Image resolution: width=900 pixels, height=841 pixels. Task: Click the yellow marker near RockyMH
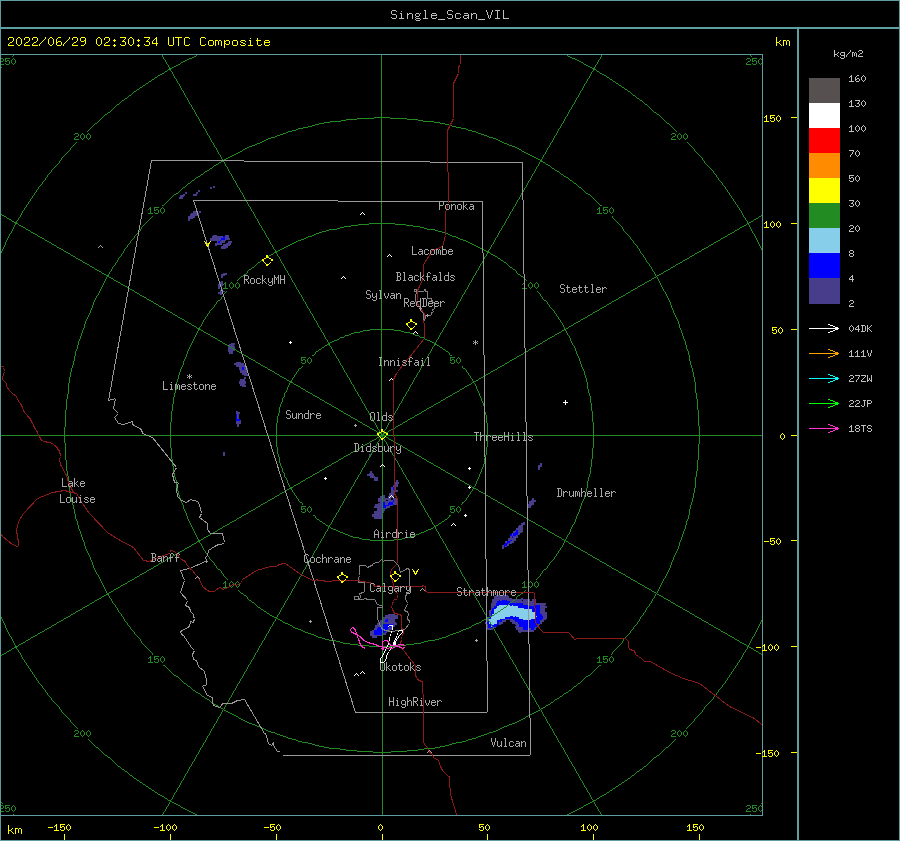point(267,261)
